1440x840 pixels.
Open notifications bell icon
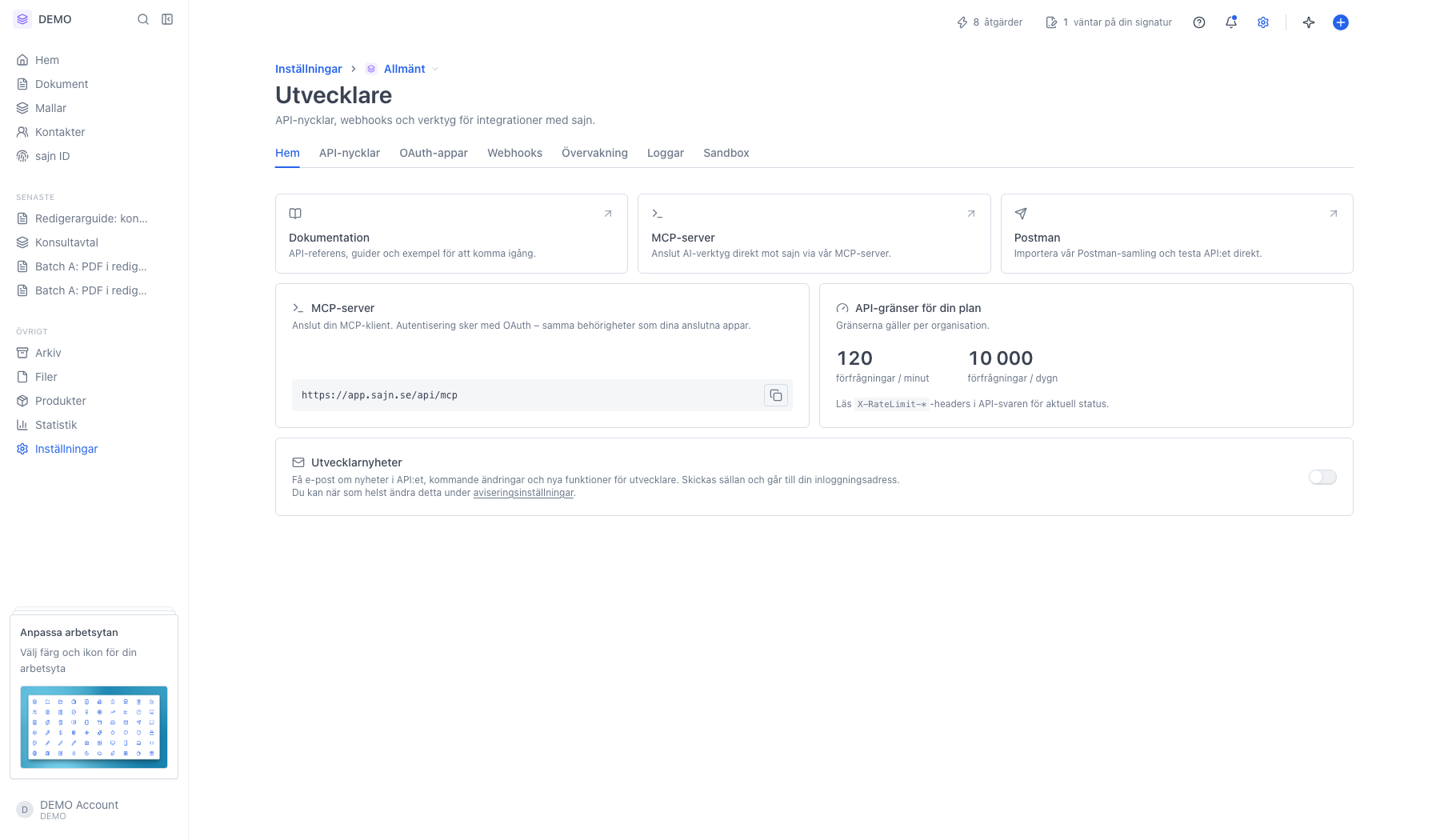[1231, 22]
